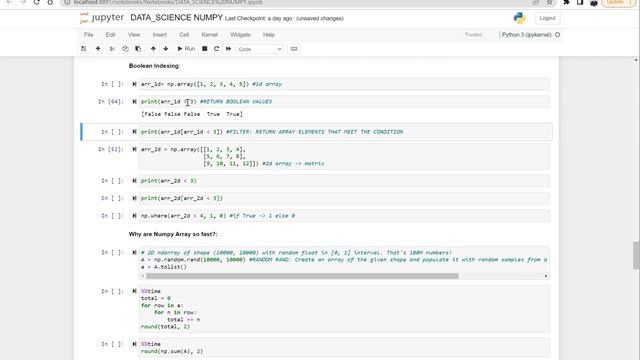640x360 pixels.
Task: Click into the arr_1d = np.array code cell
Action: point(344,84)
